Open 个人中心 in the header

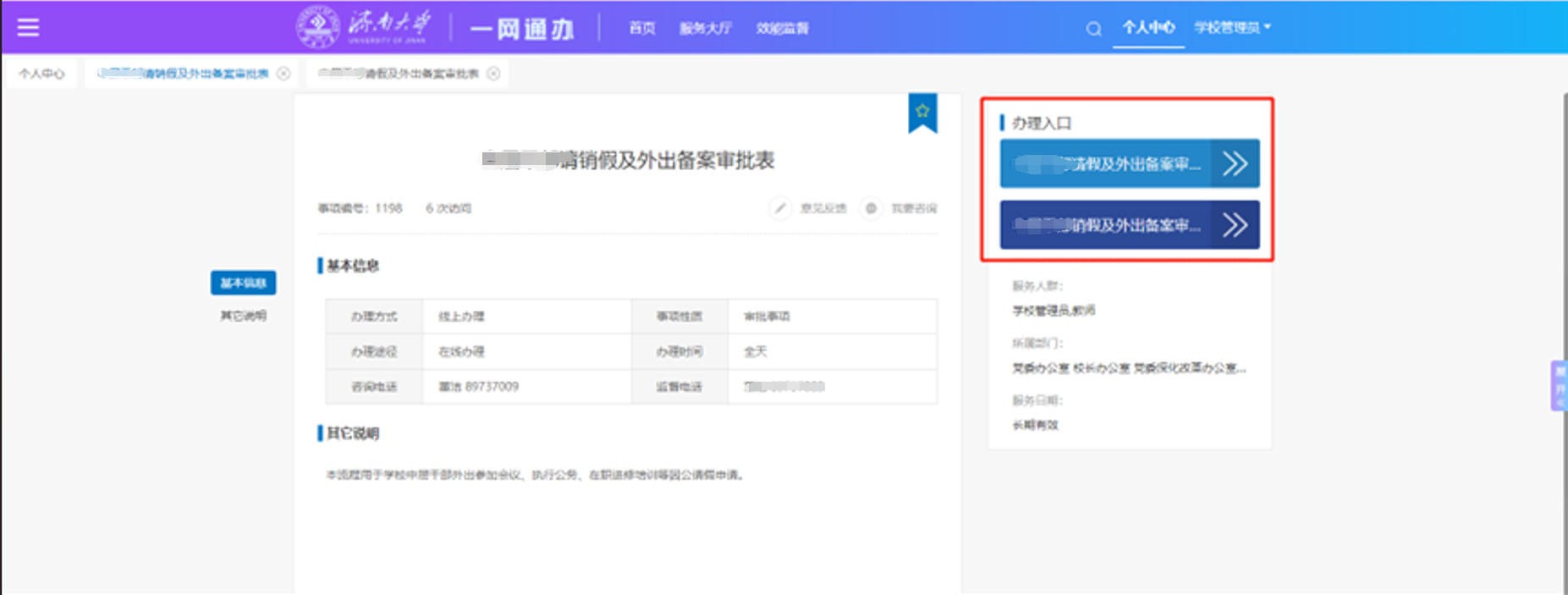pyautogui.click(x=1148, y=27)
